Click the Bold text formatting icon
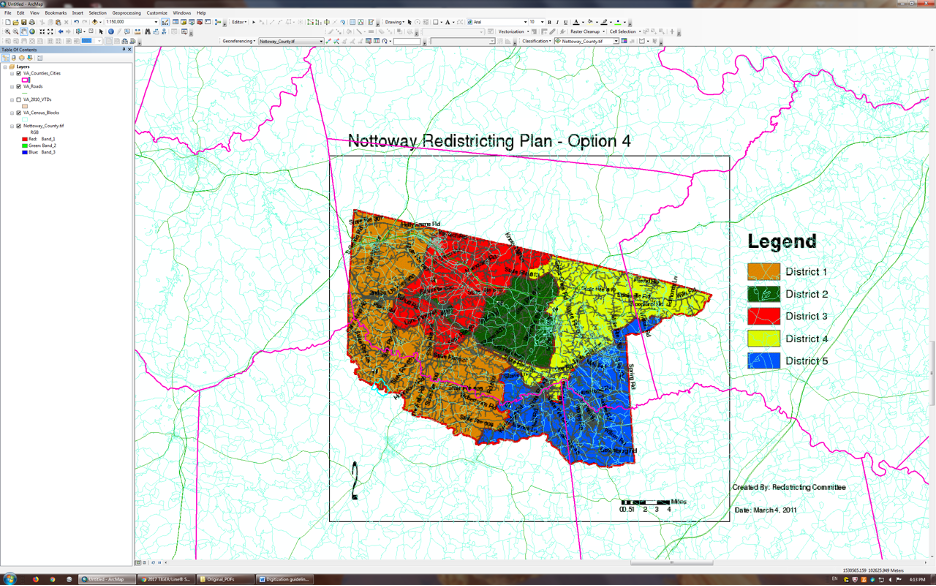The height and width of the screenshot is (586, 936). tap(566, 21)
